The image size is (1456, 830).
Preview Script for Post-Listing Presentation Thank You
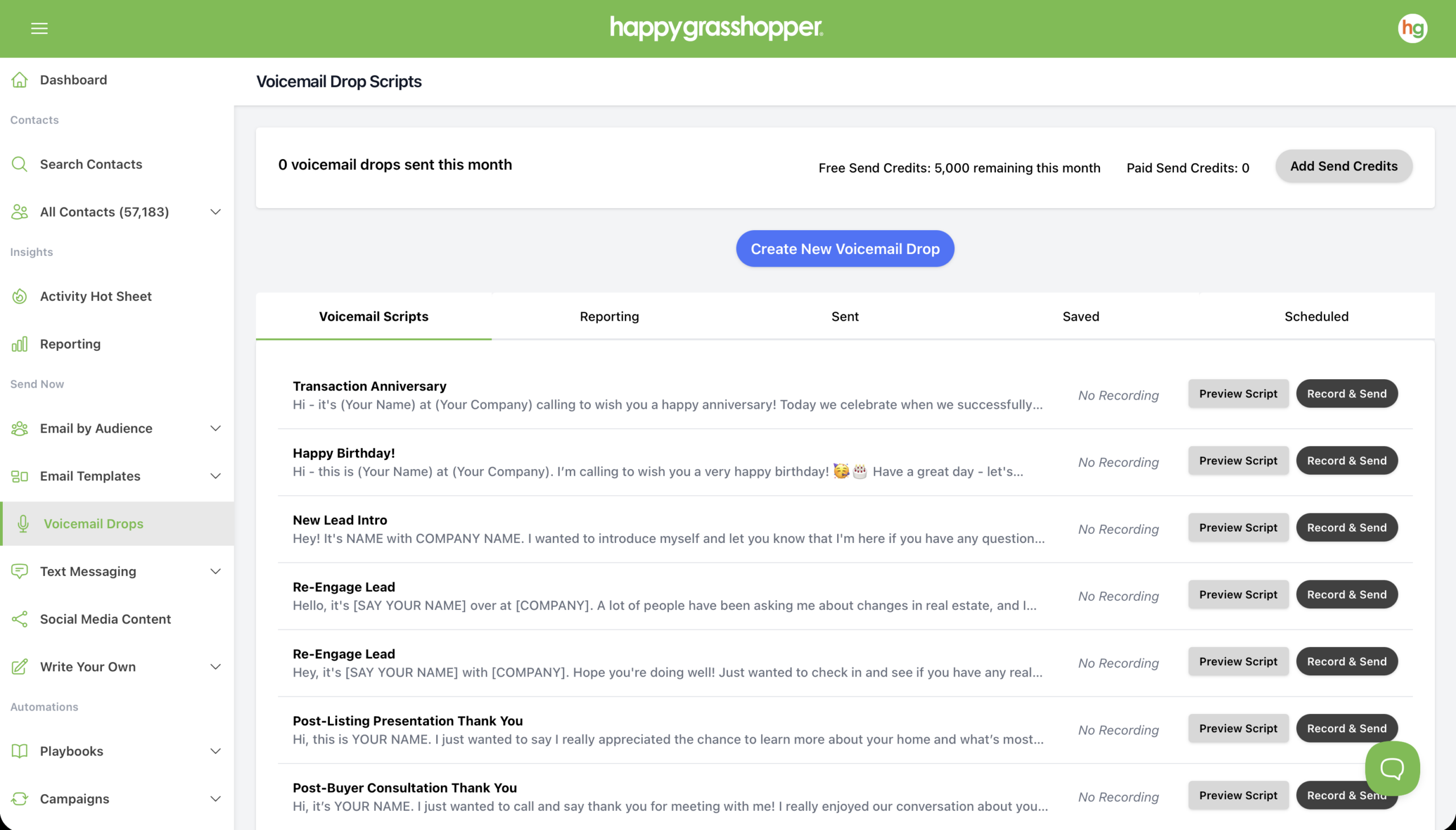1238,729
